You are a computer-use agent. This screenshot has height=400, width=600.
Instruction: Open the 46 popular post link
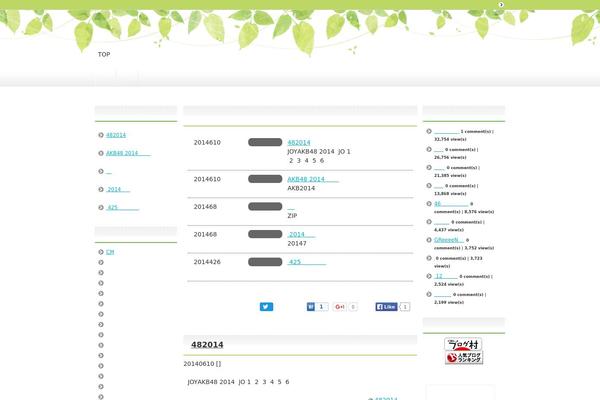point(451,204)
